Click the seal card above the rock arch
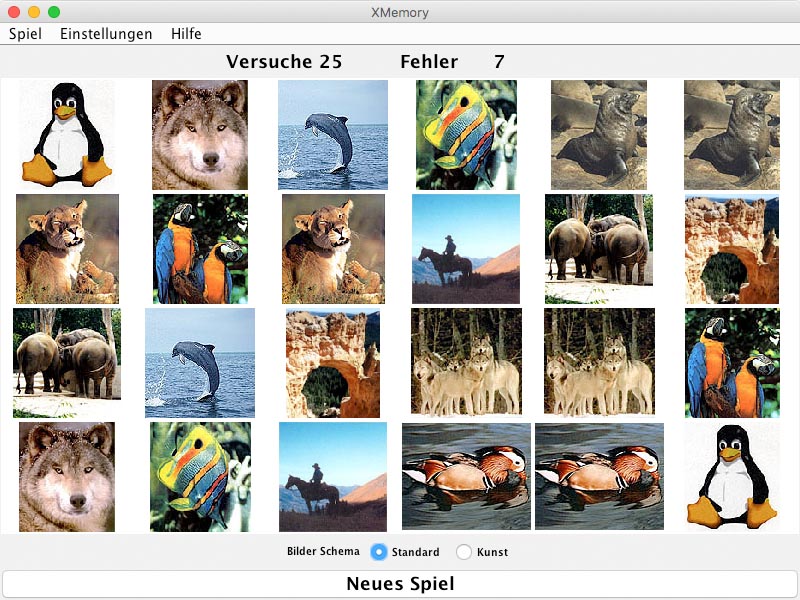The height and width of the screenshot is (600, 800). pyautogui.click(x=732, y=135)
